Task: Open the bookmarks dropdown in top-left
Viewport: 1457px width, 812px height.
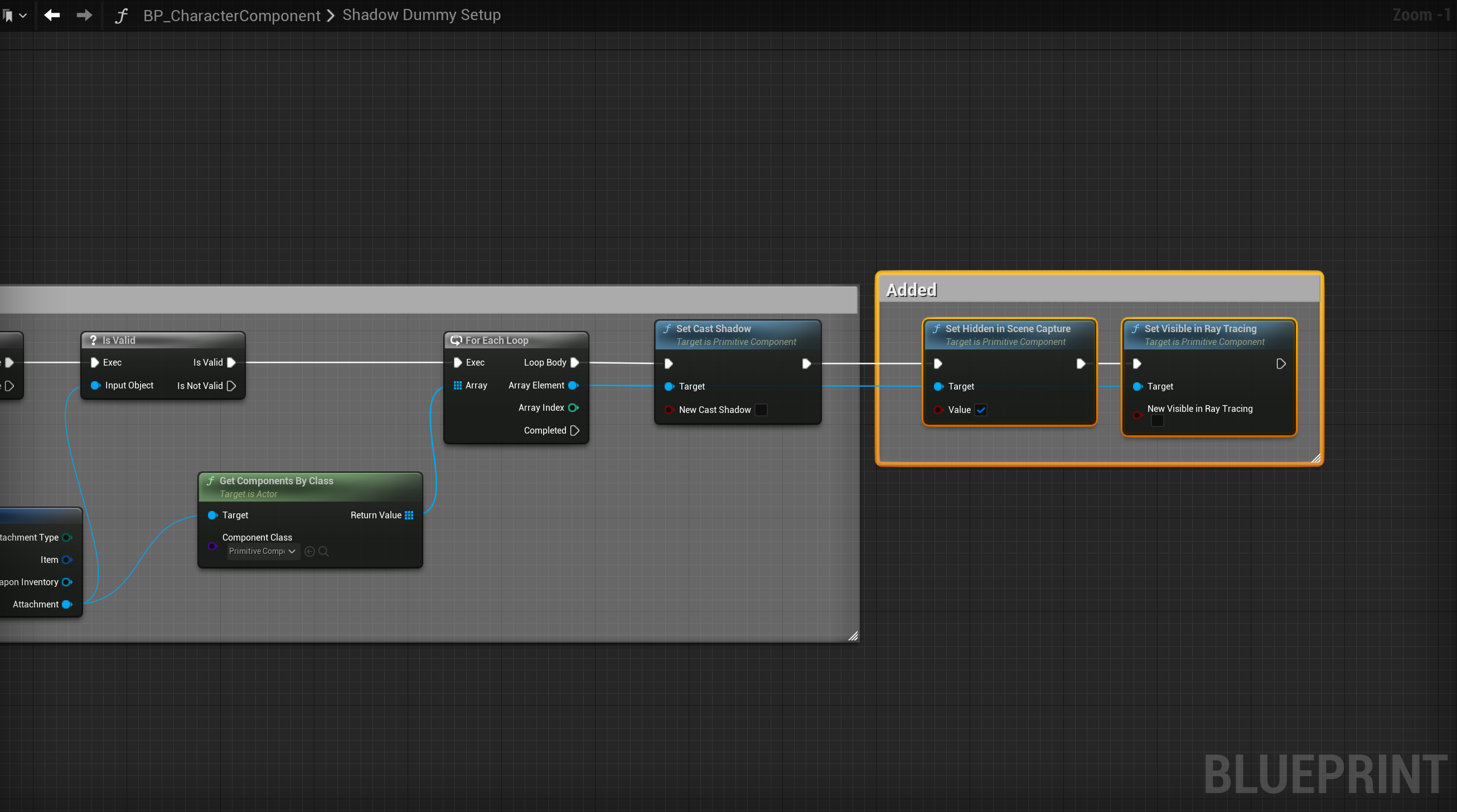Action: pos(14,15)
